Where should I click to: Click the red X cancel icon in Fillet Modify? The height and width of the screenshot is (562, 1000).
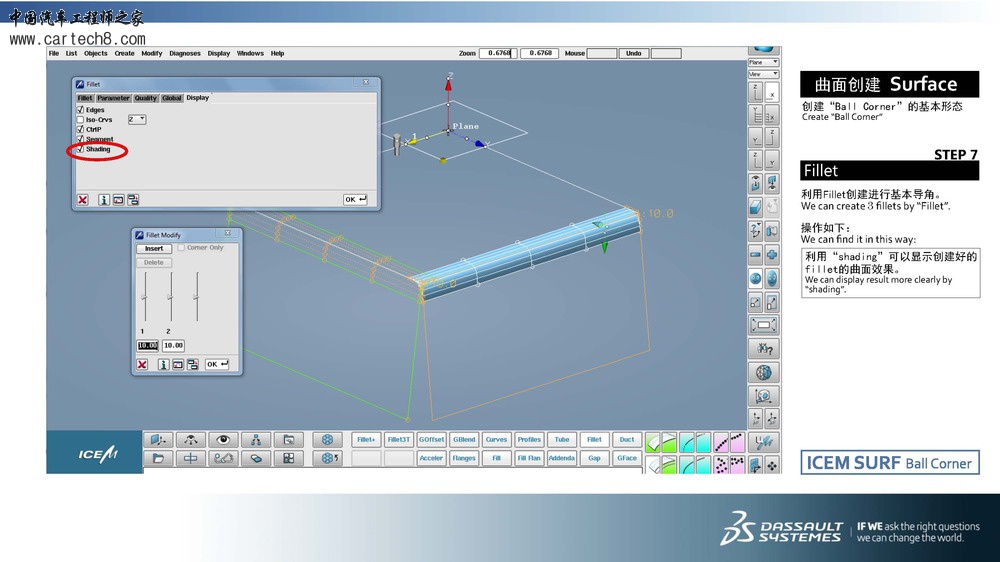tap(142, 365)
